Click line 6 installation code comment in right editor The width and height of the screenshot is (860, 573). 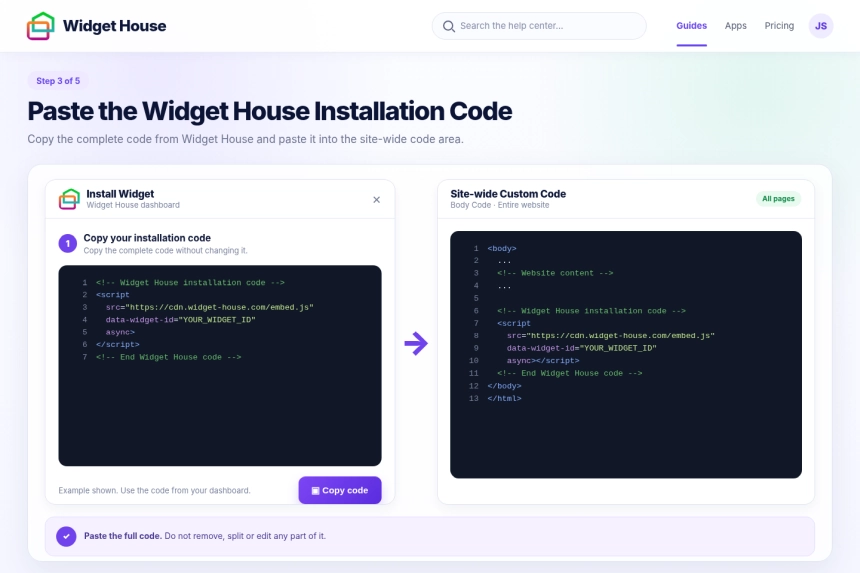click(x=591, y=311)
